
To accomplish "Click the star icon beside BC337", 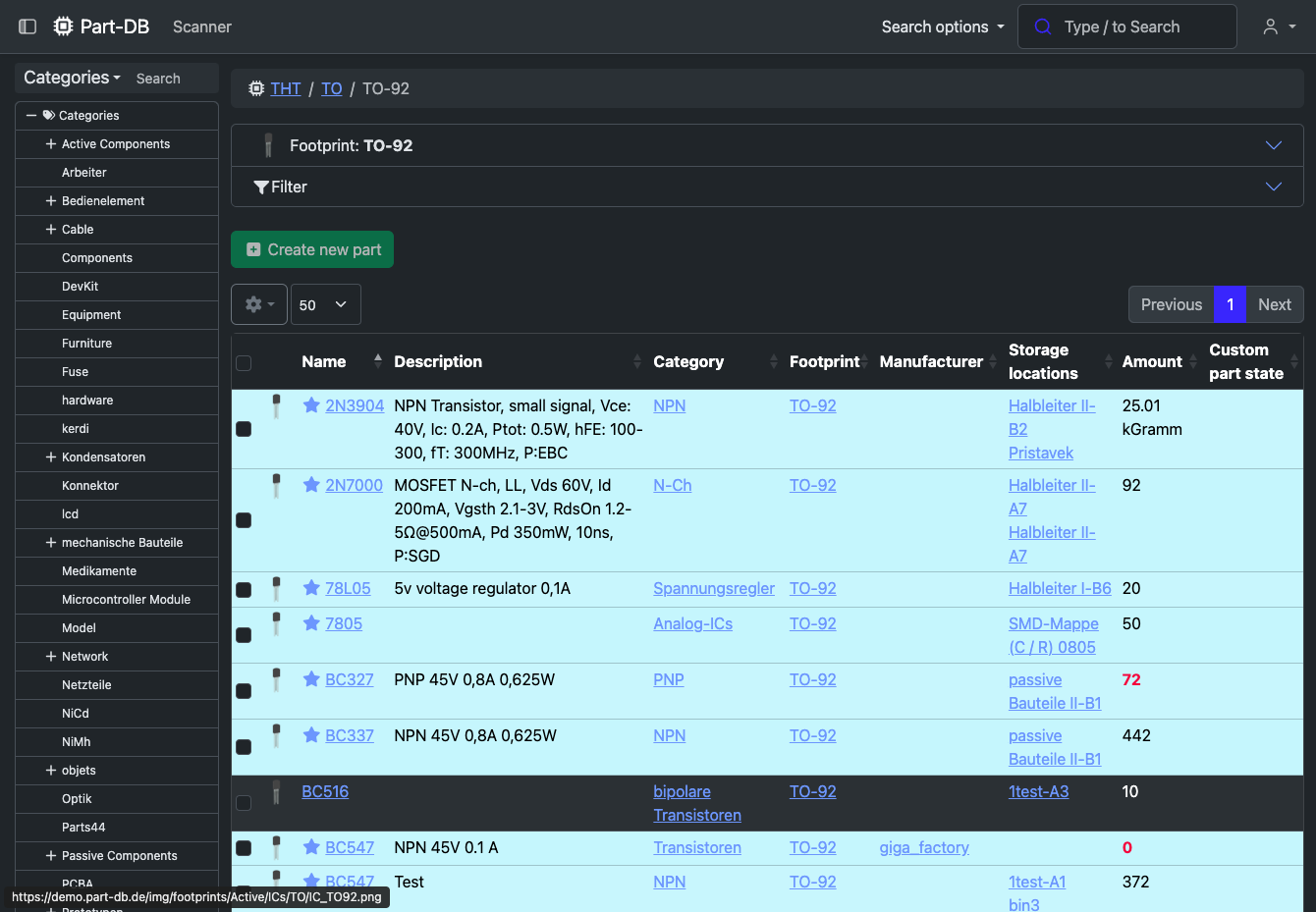I will [x=311, y=735].
